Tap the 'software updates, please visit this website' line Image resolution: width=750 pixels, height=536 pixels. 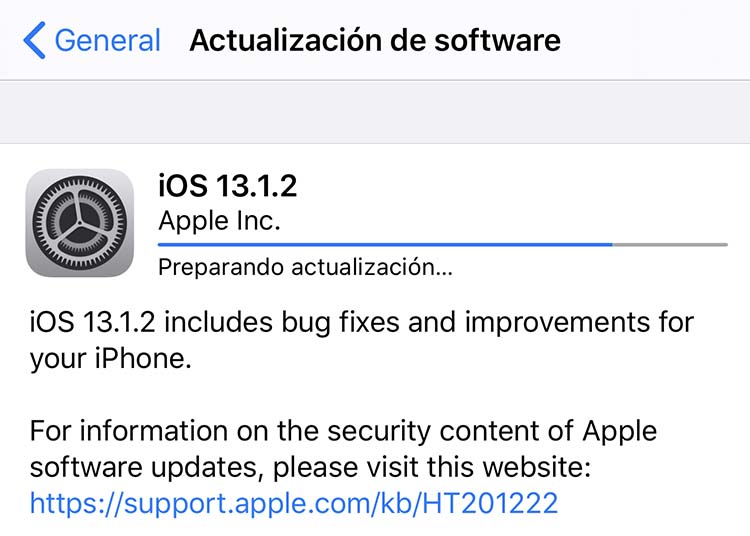pos(310,467)
